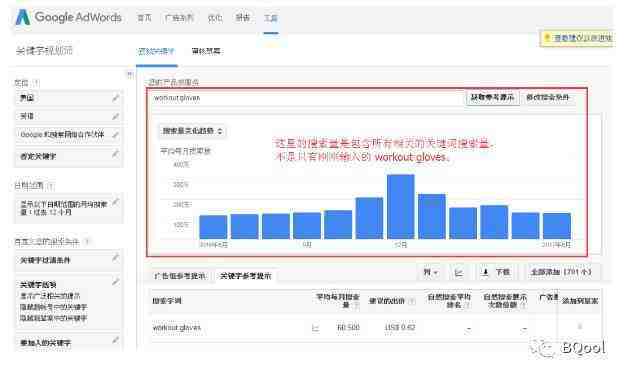The image size is (624, 375).
Task: Click the first bar in the search volume chart
Action: pos(213,227)
